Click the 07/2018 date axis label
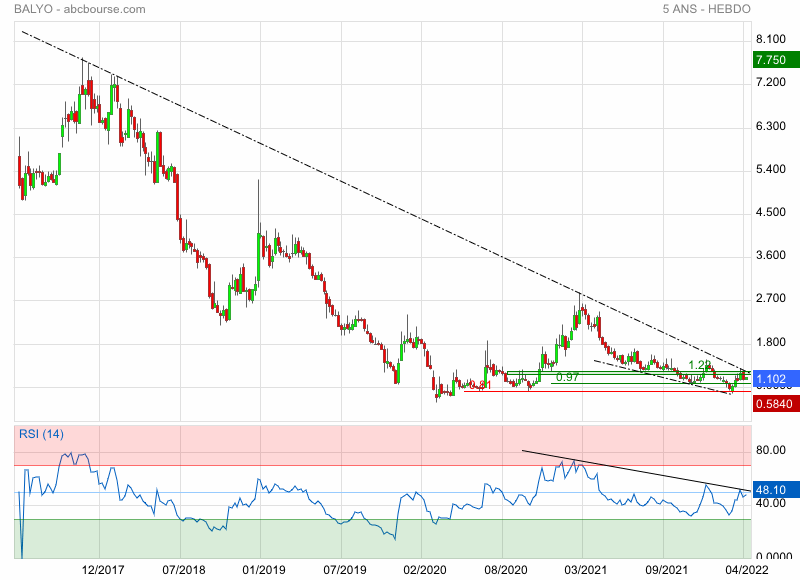 tap(184, 570)
